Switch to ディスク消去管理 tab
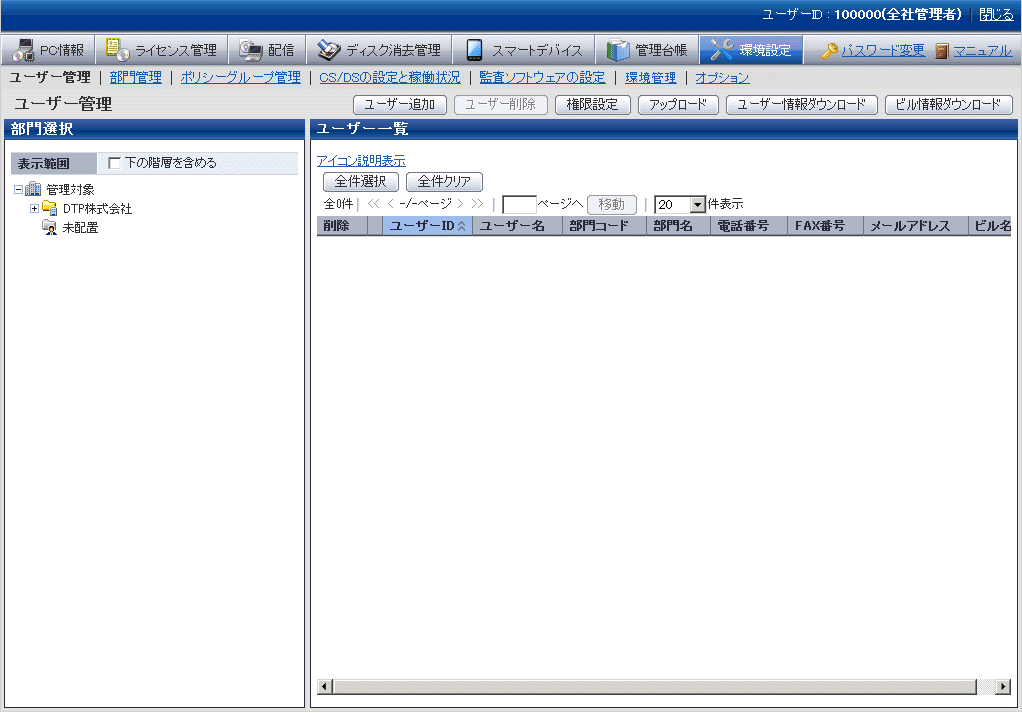 click(x=379, y=50)
